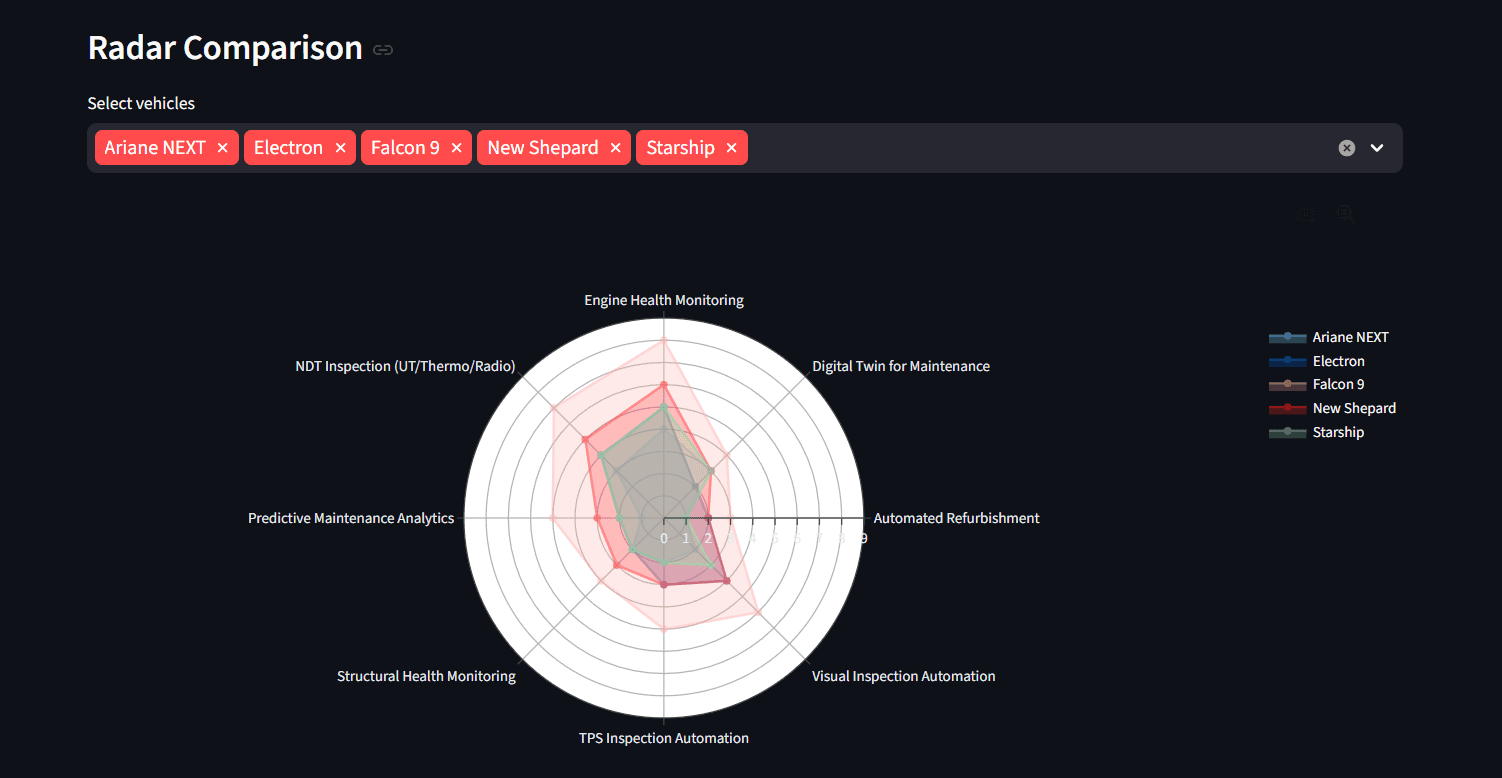Click the radial axis tick 9
1502x778 pixels.
863,538
